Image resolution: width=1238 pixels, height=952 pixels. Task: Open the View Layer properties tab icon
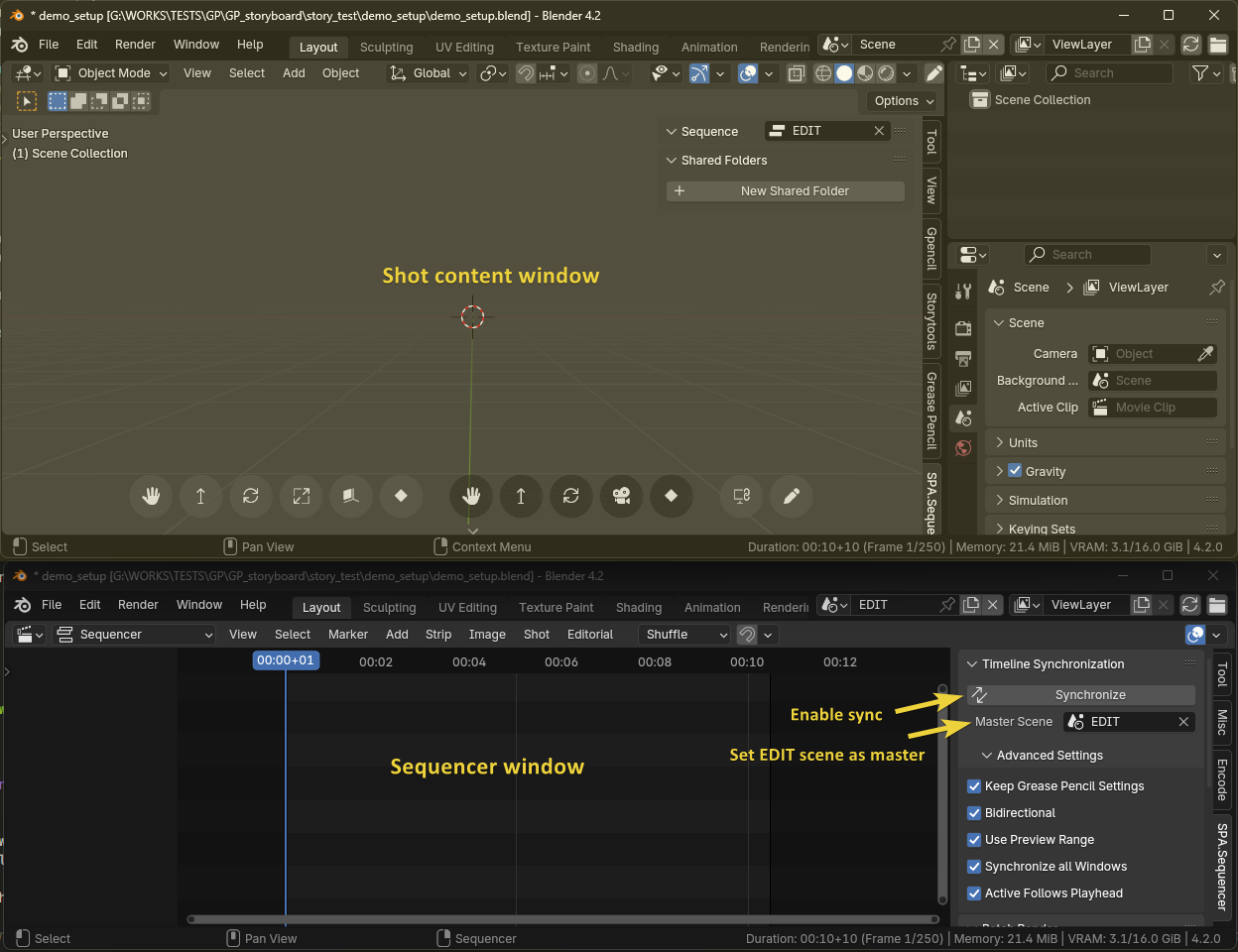(x=963, y=388)
